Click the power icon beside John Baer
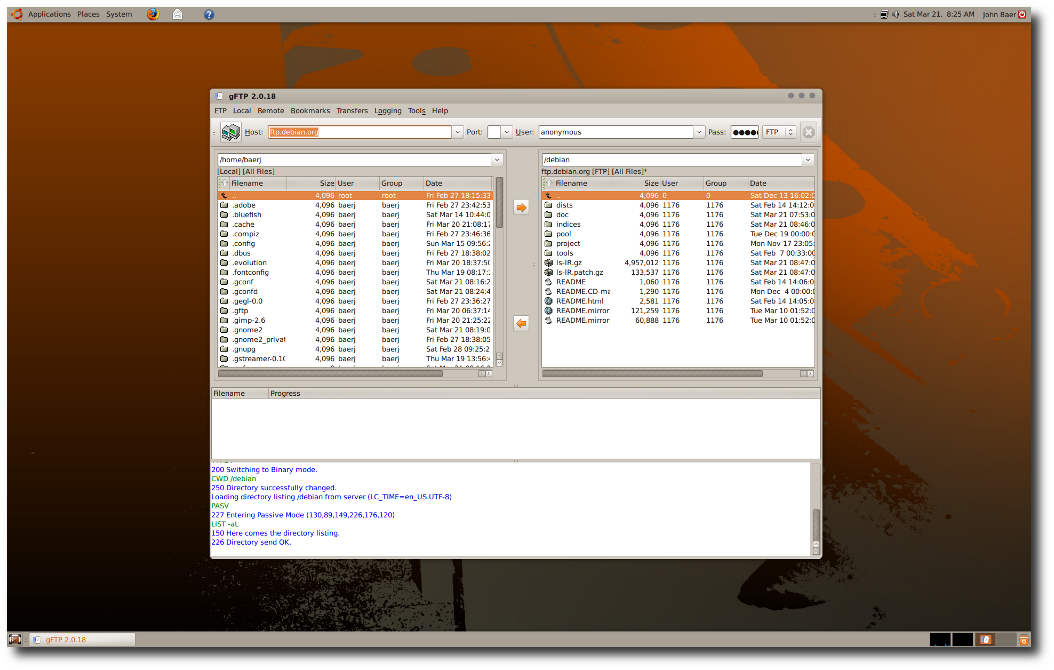Screen dimensions: 1054x670 [x=1022, y=14]
